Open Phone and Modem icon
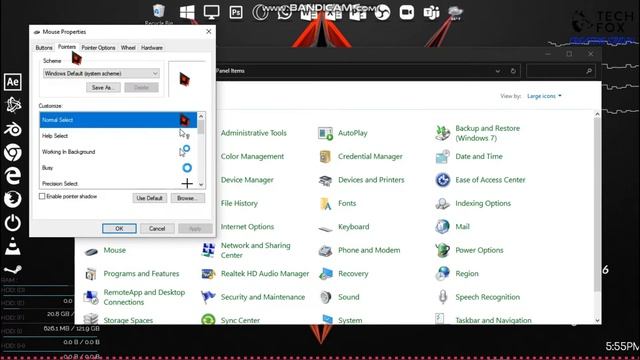The width and height of the screenshot is (640, 360). click(325, 250)
